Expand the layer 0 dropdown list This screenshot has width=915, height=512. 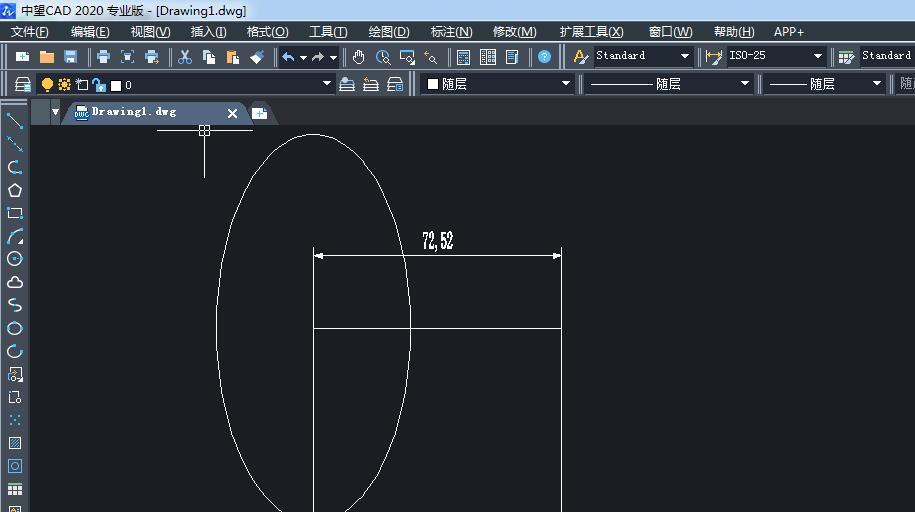coord(326,84)
